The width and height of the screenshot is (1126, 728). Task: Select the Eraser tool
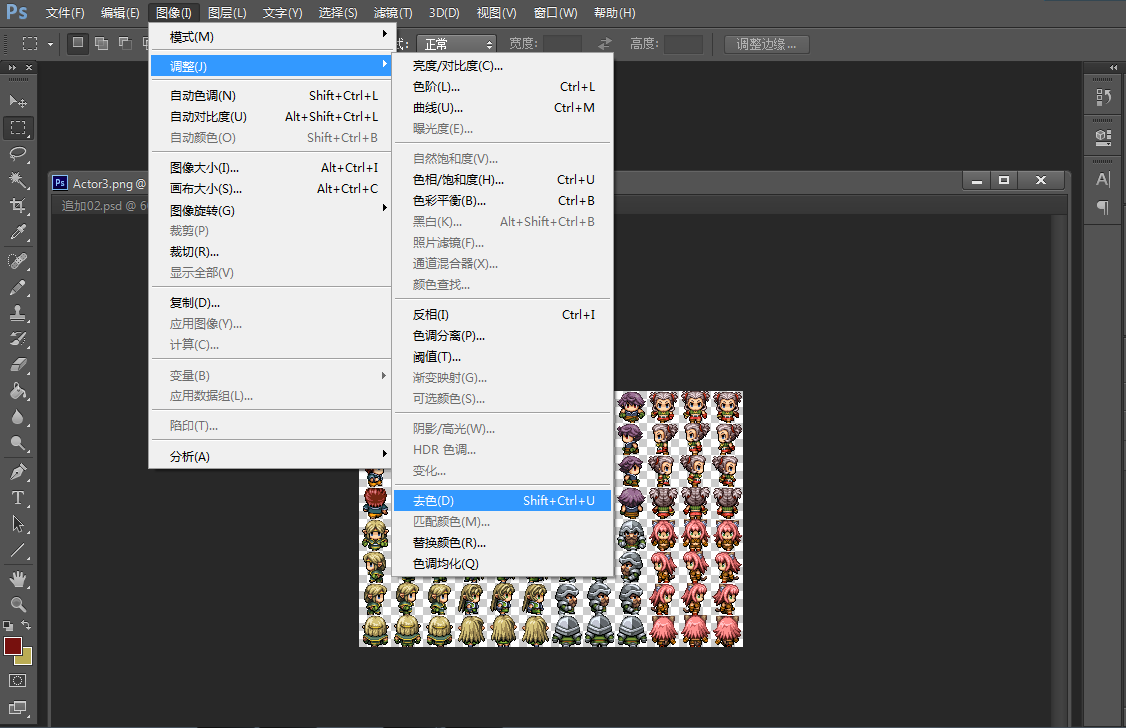click(x=18, y=365)
